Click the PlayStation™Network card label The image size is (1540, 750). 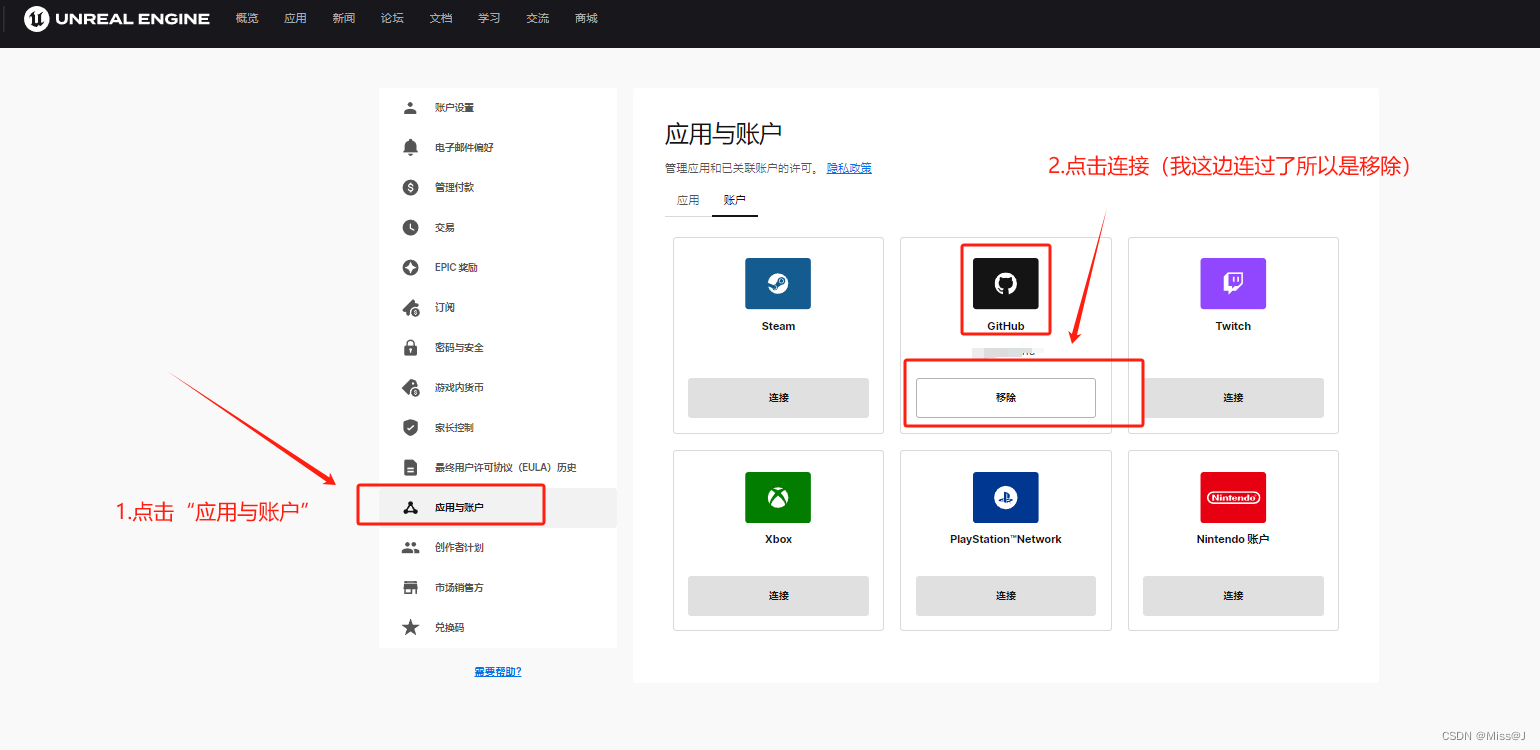click(1006, 539)
